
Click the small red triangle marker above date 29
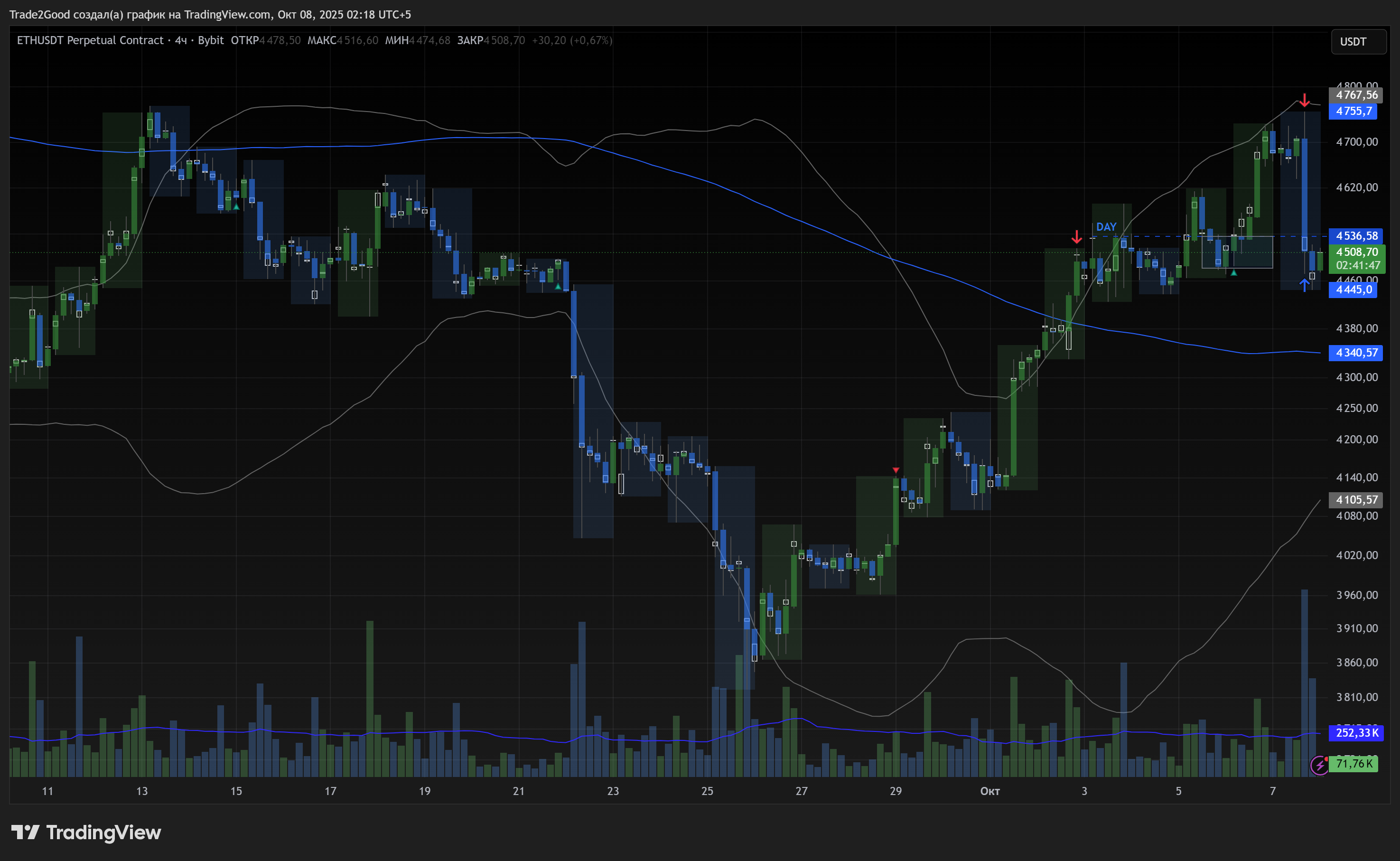(x=896, y=470)
